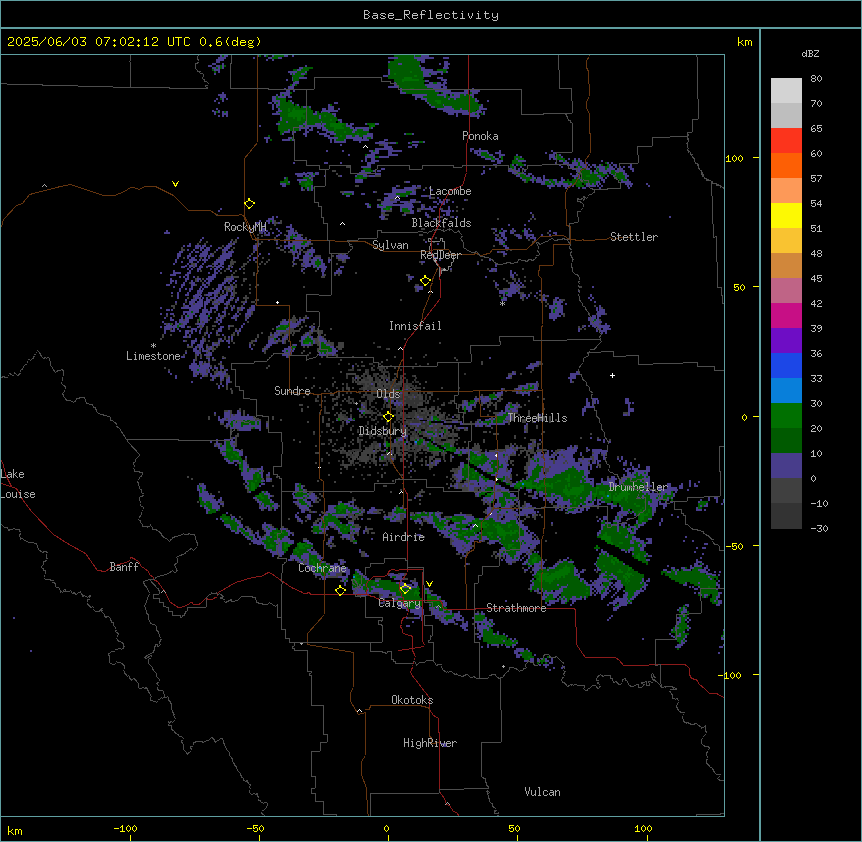Click the Stettler city label
Image resolution: width=862 pixels, height=842 pixels.
click(x=634, y=237)
